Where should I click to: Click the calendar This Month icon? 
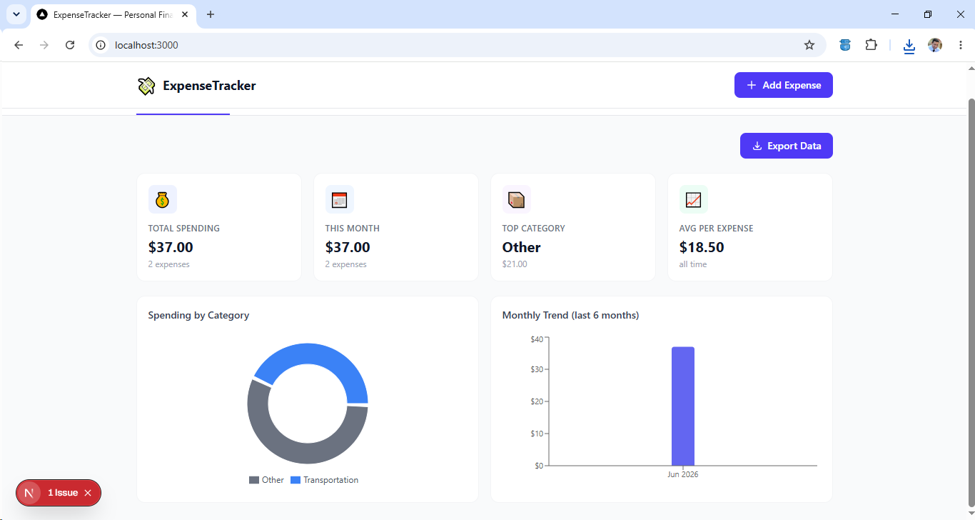coord(340,200)
